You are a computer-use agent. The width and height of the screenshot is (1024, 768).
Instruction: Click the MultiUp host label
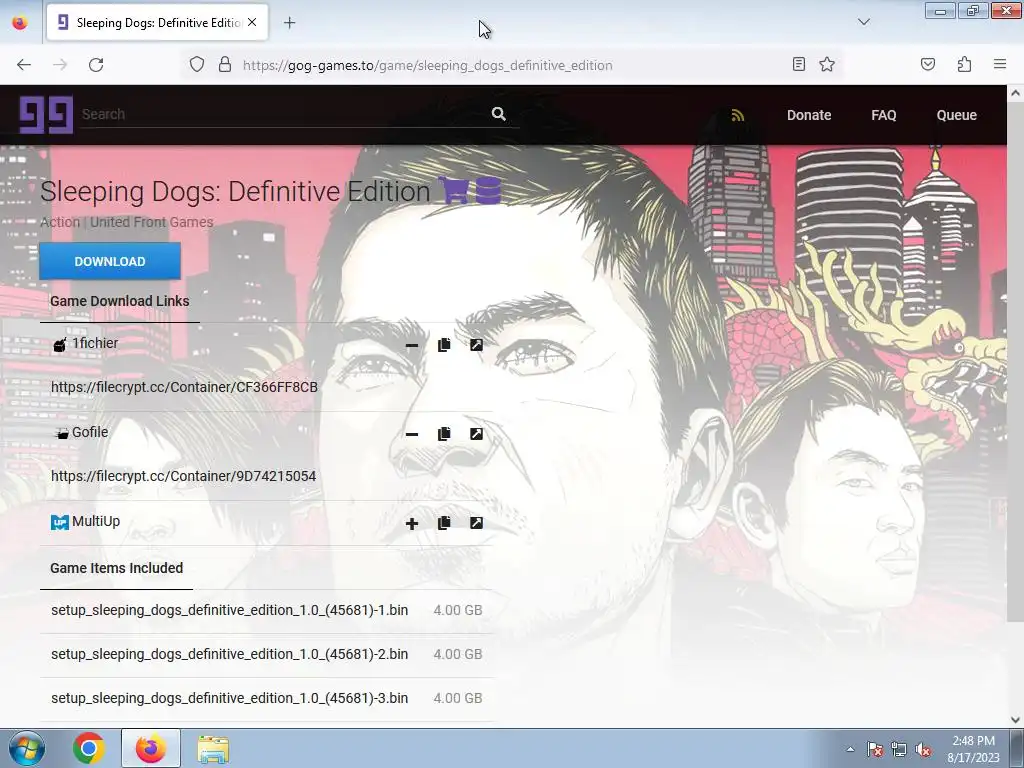[x=96, y=521]
